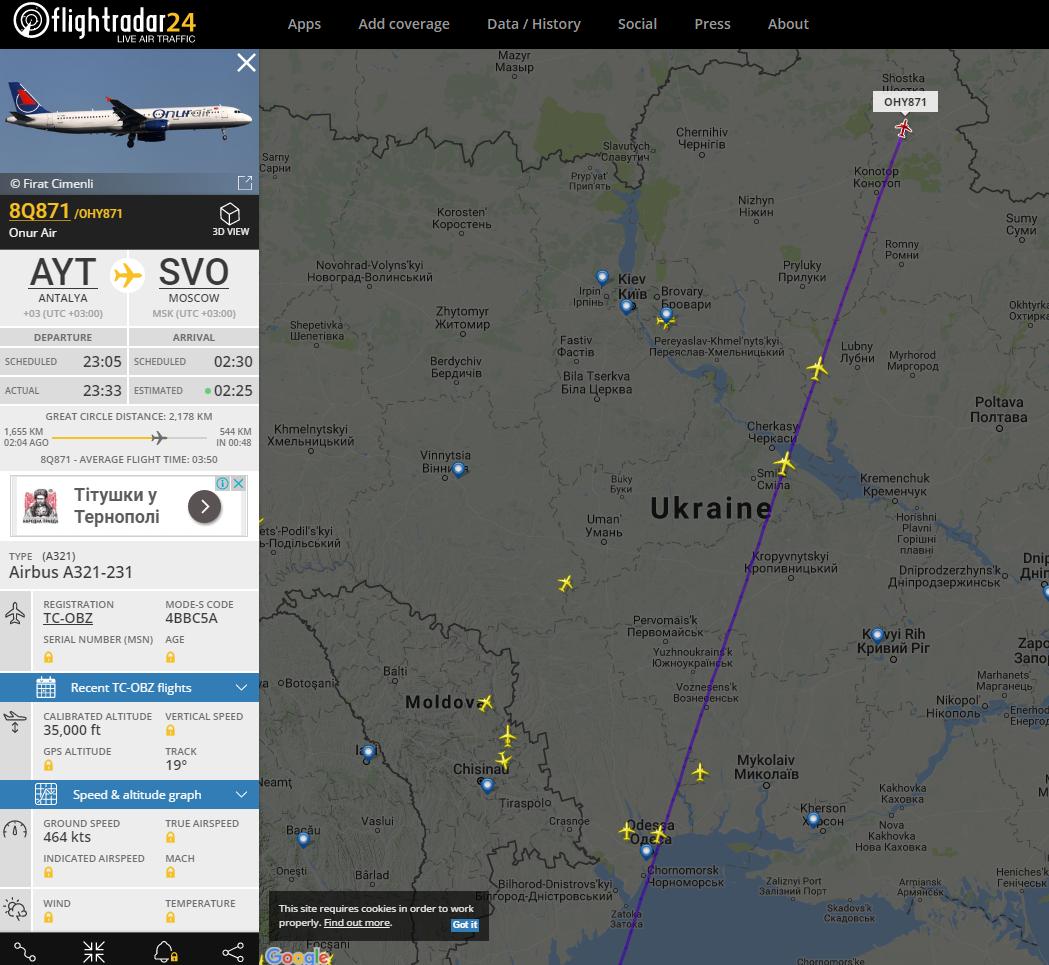Viewport: 1049px width, 965px height.
Task: Select yellow aircraft near Smila
Action: point(784,462)
